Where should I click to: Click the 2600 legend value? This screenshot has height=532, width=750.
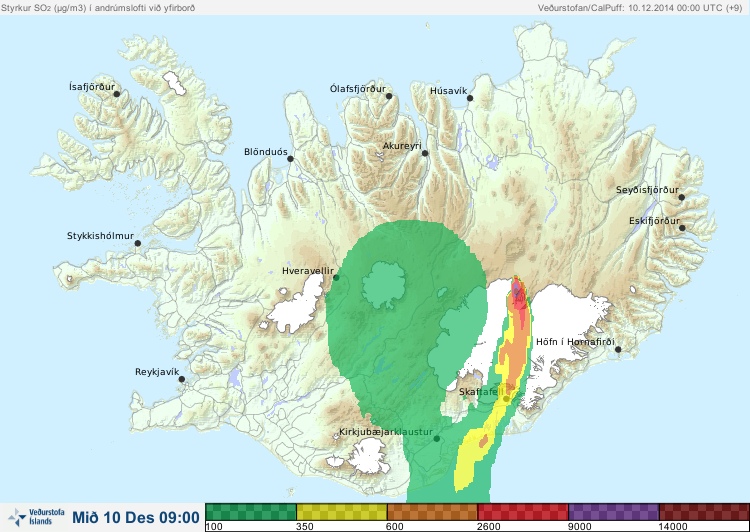[x=489, y=527]
